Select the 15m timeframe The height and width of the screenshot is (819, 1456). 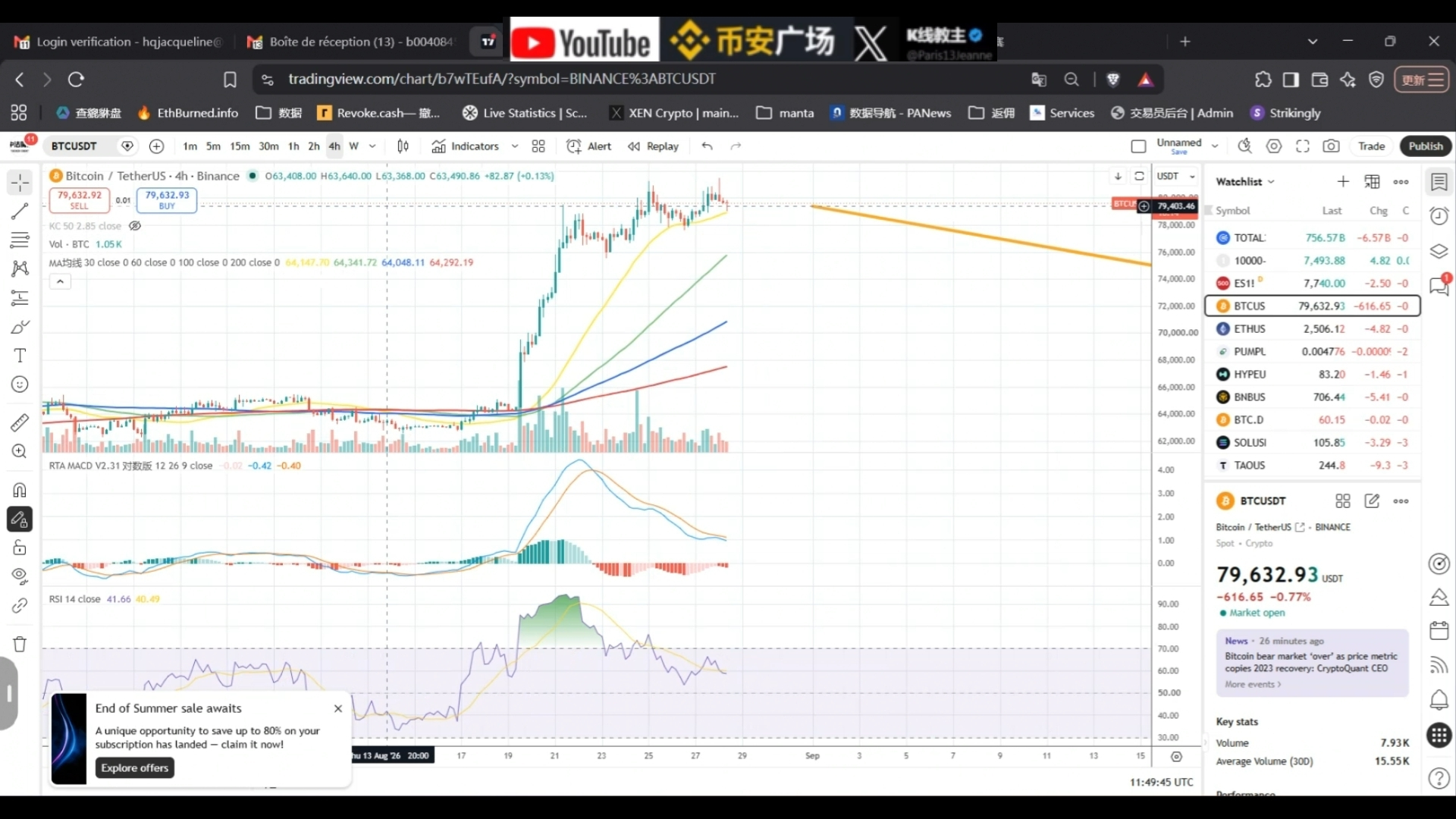tap(240, 146)
